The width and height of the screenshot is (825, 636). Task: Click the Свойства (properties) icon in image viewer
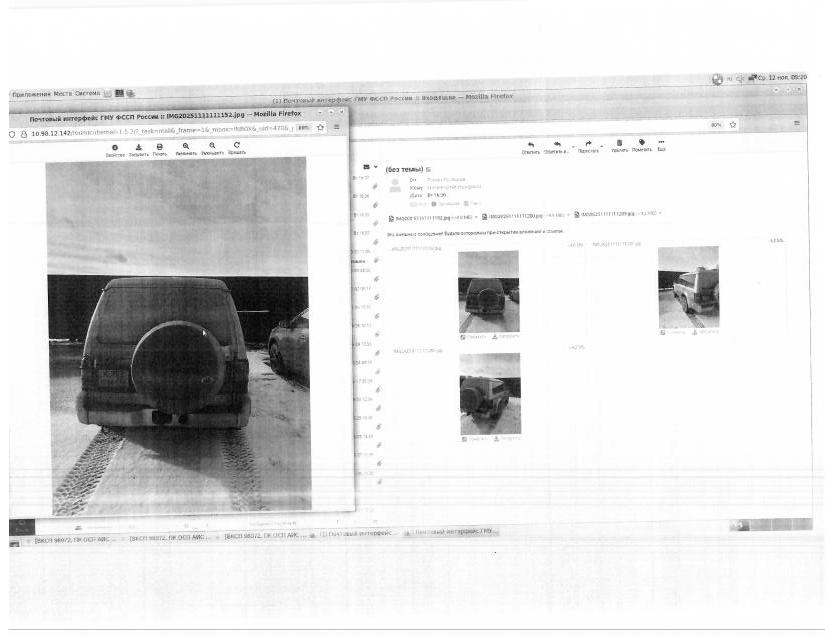(x=115, y=148)
